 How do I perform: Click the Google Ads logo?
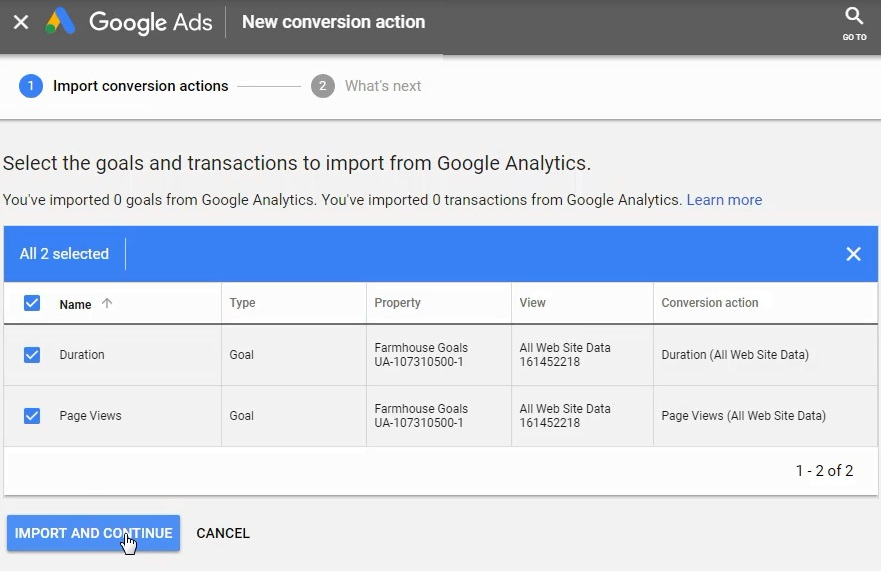tap(129, 22)
